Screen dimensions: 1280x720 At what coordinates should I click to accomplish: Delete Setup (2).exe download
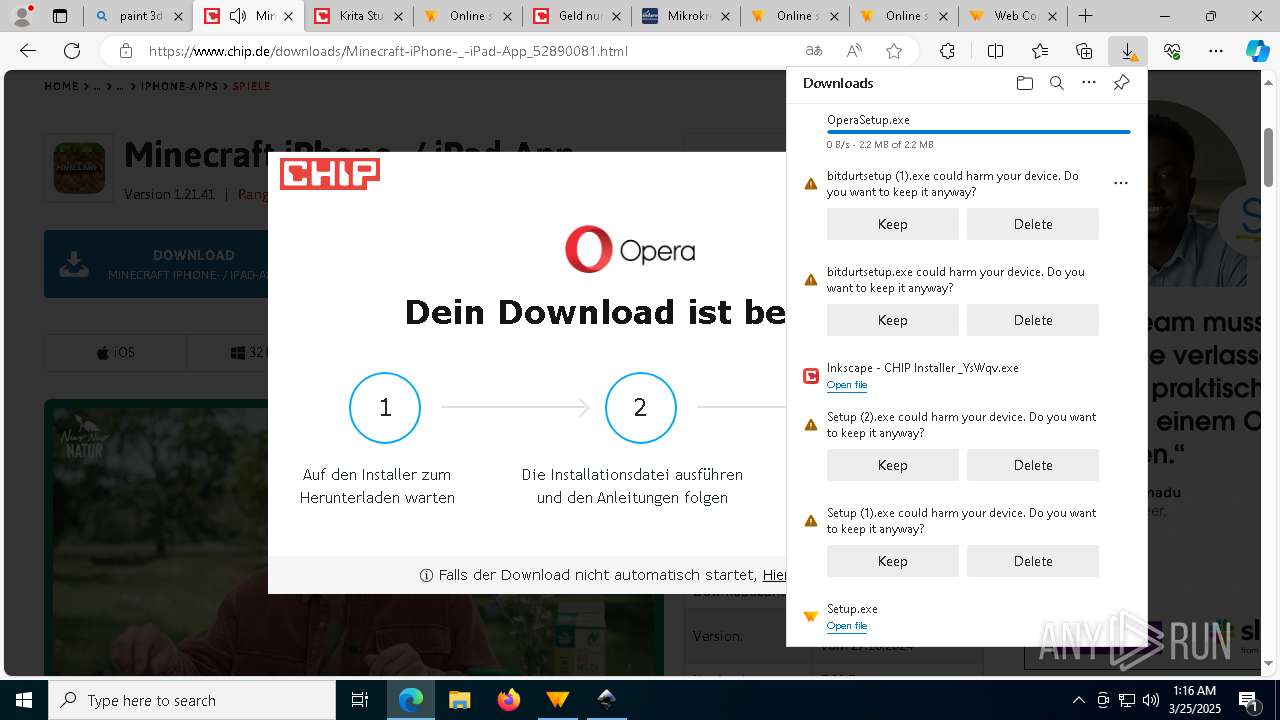1033,465
